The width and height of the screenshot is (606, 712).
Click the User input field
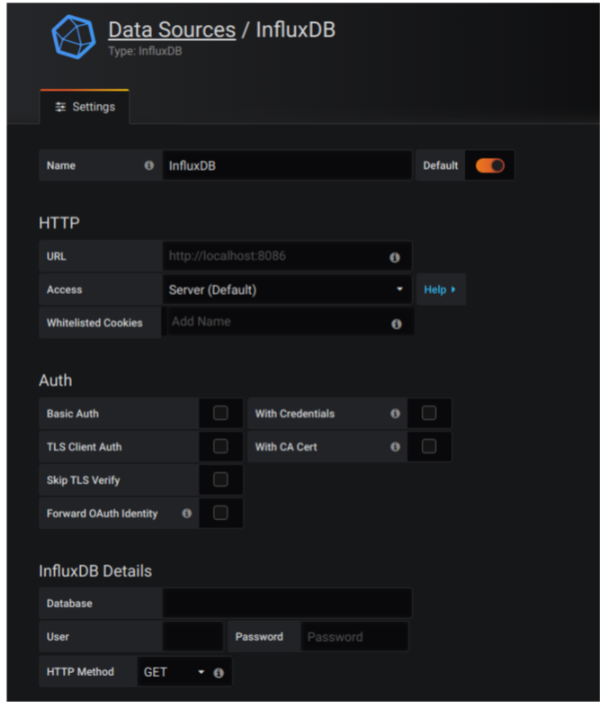(x=193, y=637)
